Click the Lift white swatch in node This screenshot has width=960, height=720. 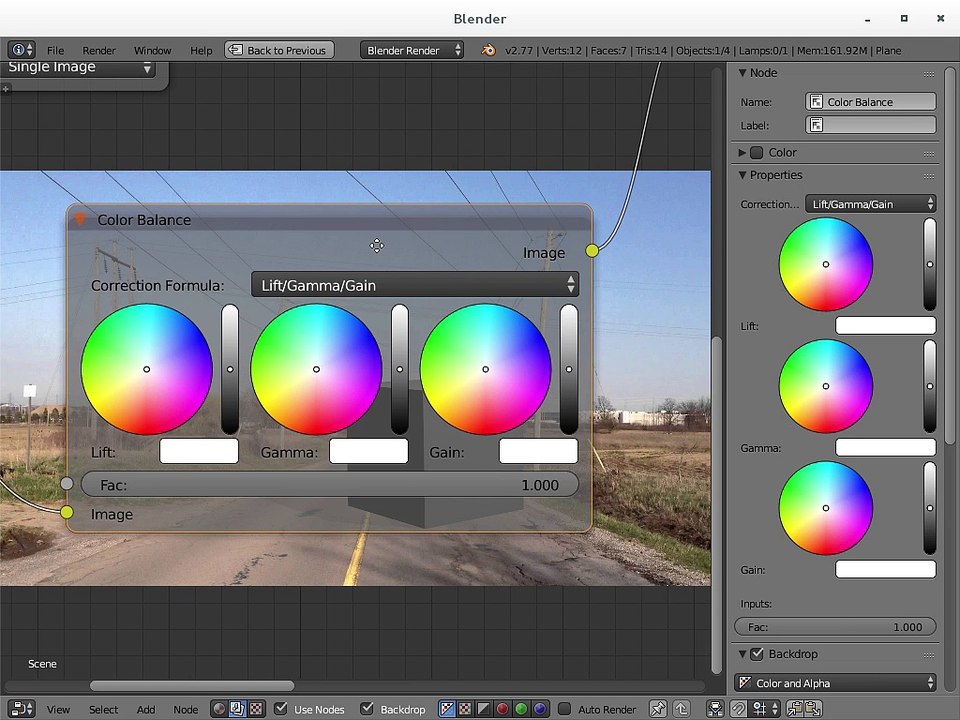199,451
